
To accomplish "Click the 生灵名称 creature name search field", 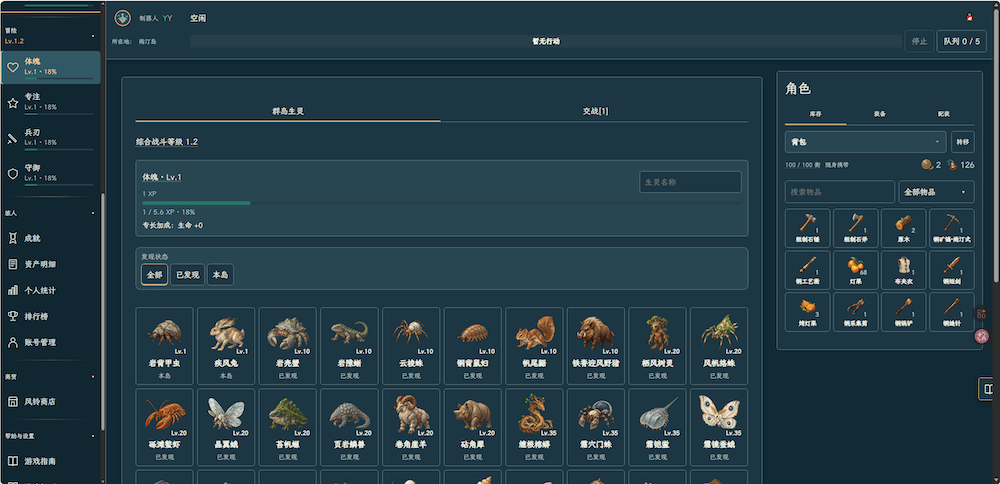I will (x=690, y=182).
